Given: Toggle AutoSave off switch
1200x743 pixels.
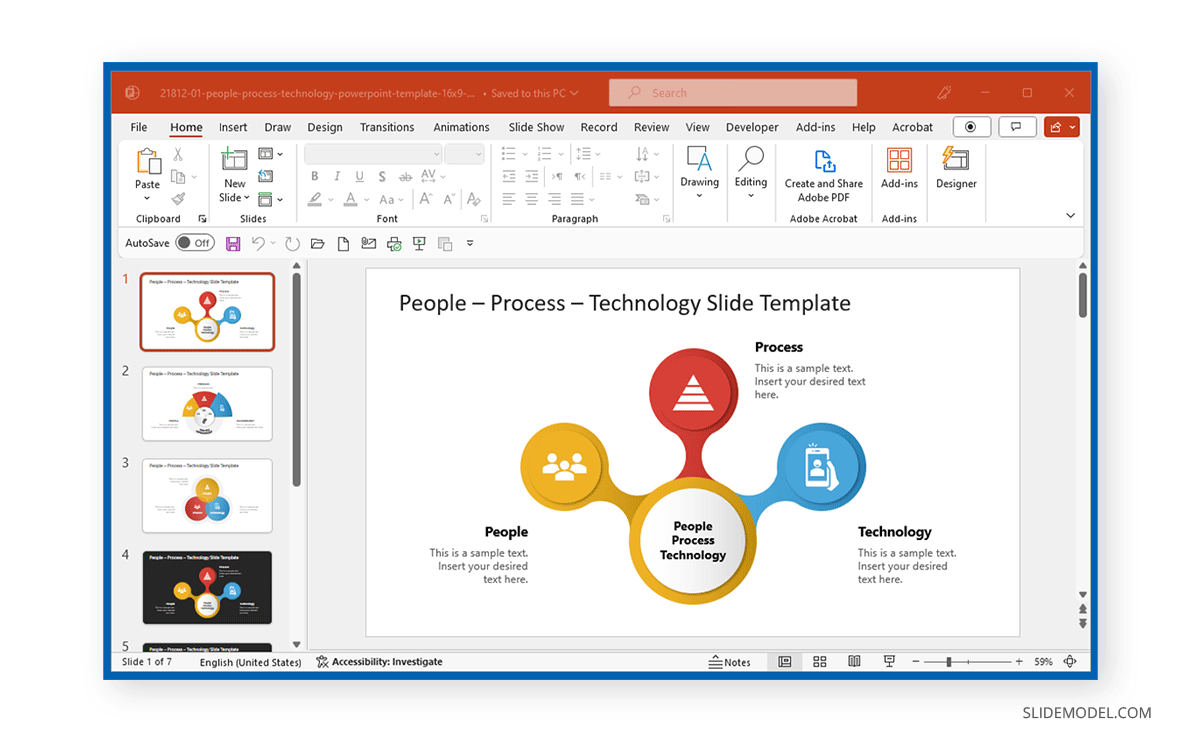Looking at the screenshot, I should point(196,242).
